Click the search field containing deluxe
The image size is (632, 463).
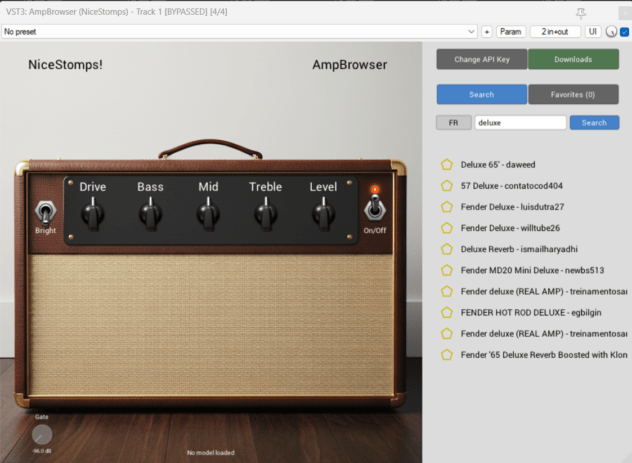(520, 123)
